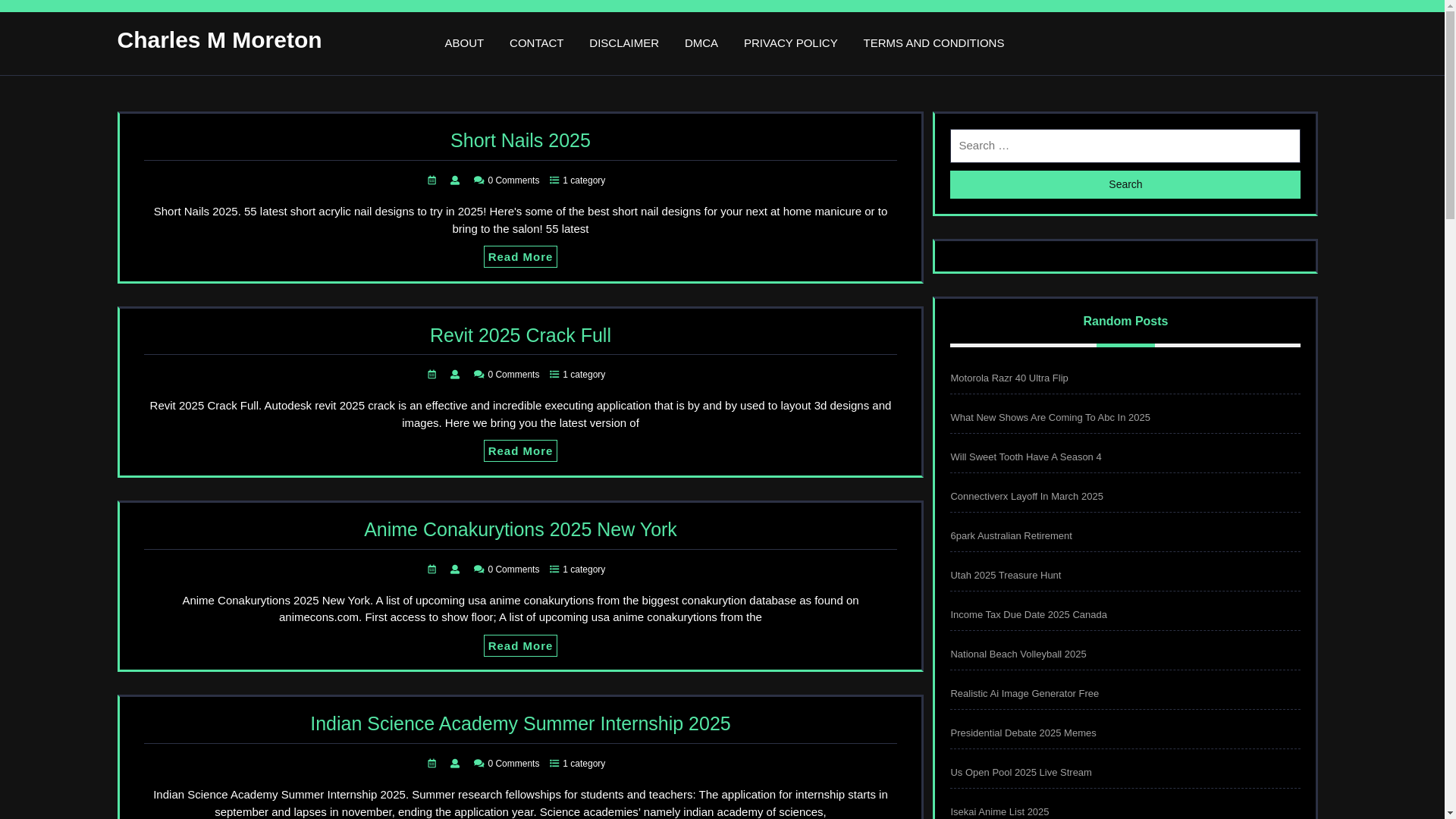Click the author icon under Anime Conakurytions post

[455, 570]
